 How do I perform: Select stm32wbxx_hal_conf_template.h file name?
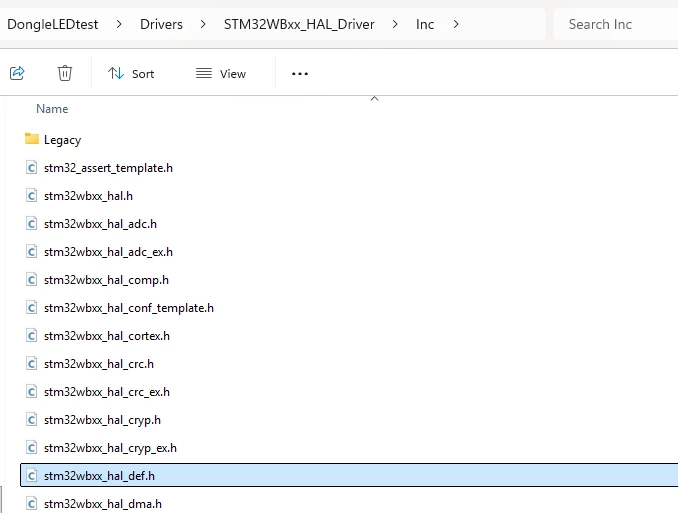point(129,308)
